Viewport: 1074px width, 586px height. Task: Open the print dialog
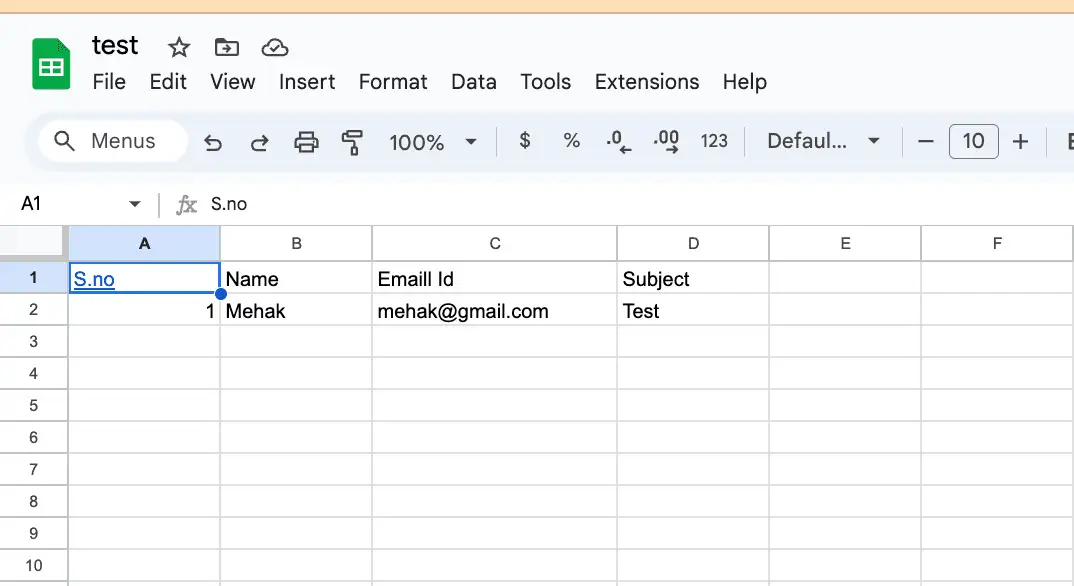pos(306,142)
